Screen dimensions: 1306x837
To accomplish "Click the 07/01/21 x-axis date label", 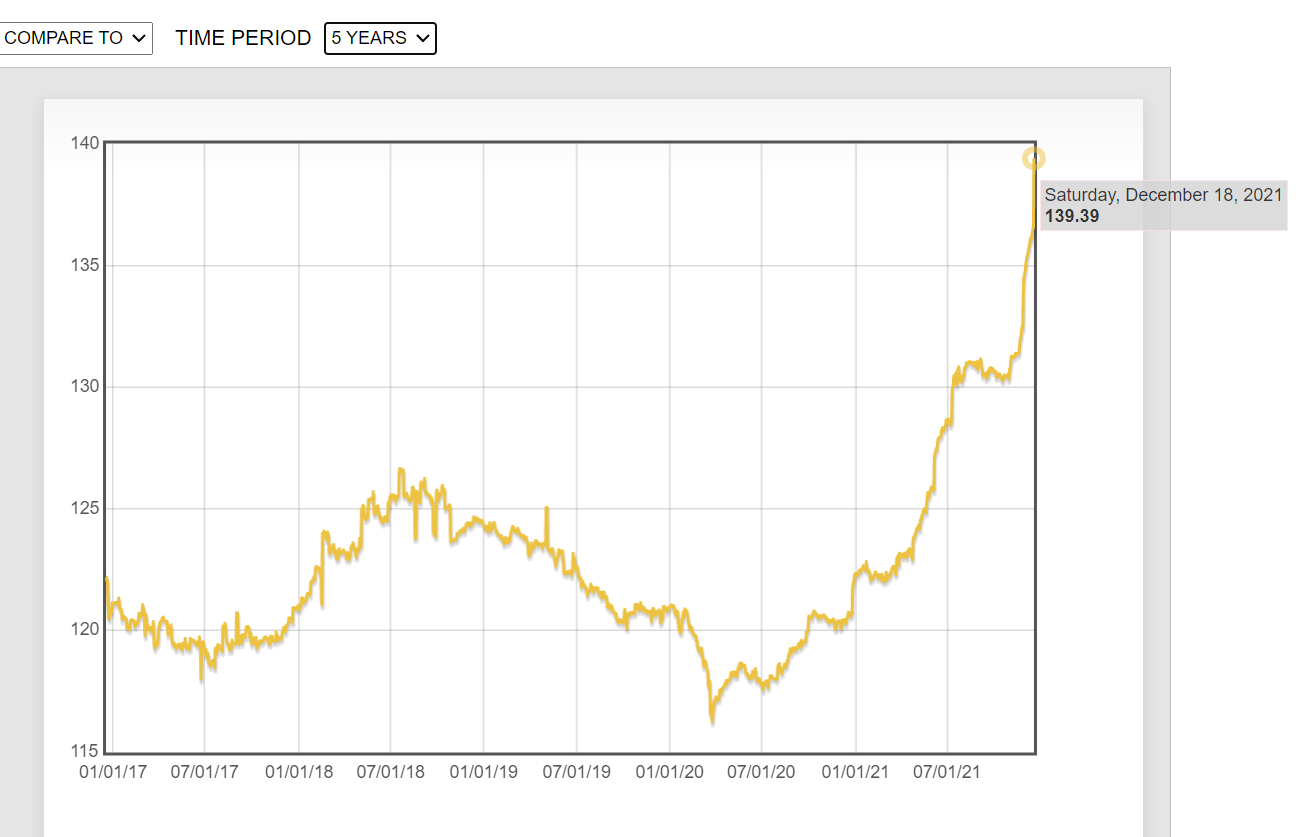I will [x=947, y=773].
